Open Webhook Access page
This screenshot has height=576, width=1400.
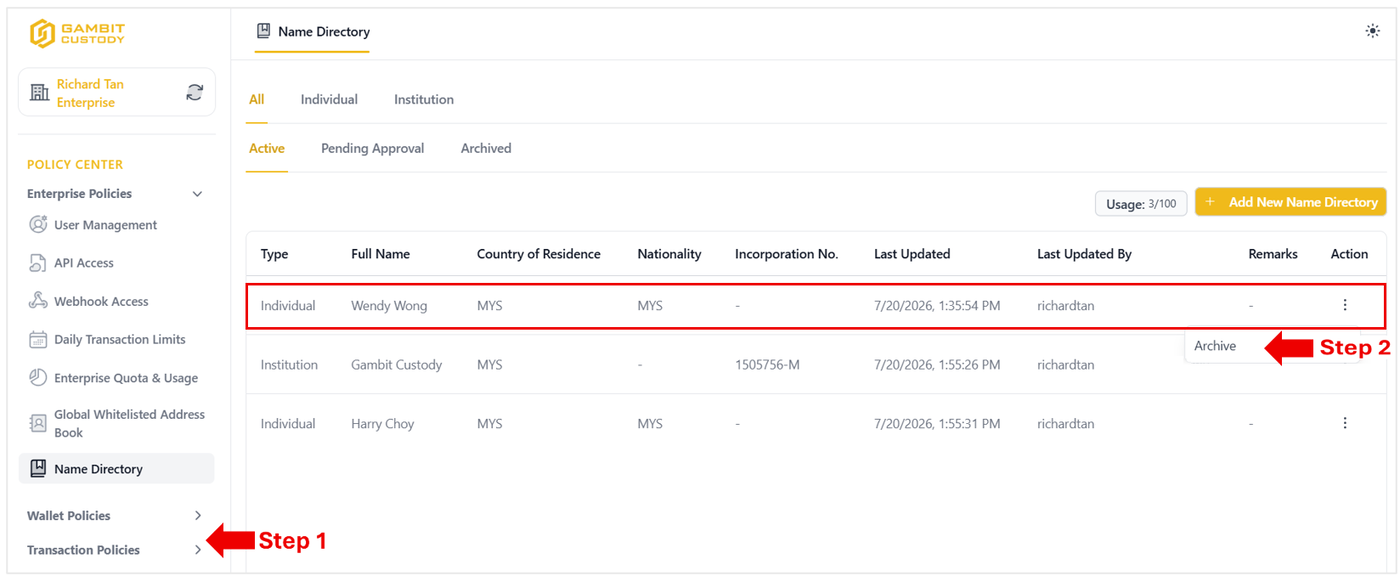pos(101,301)
